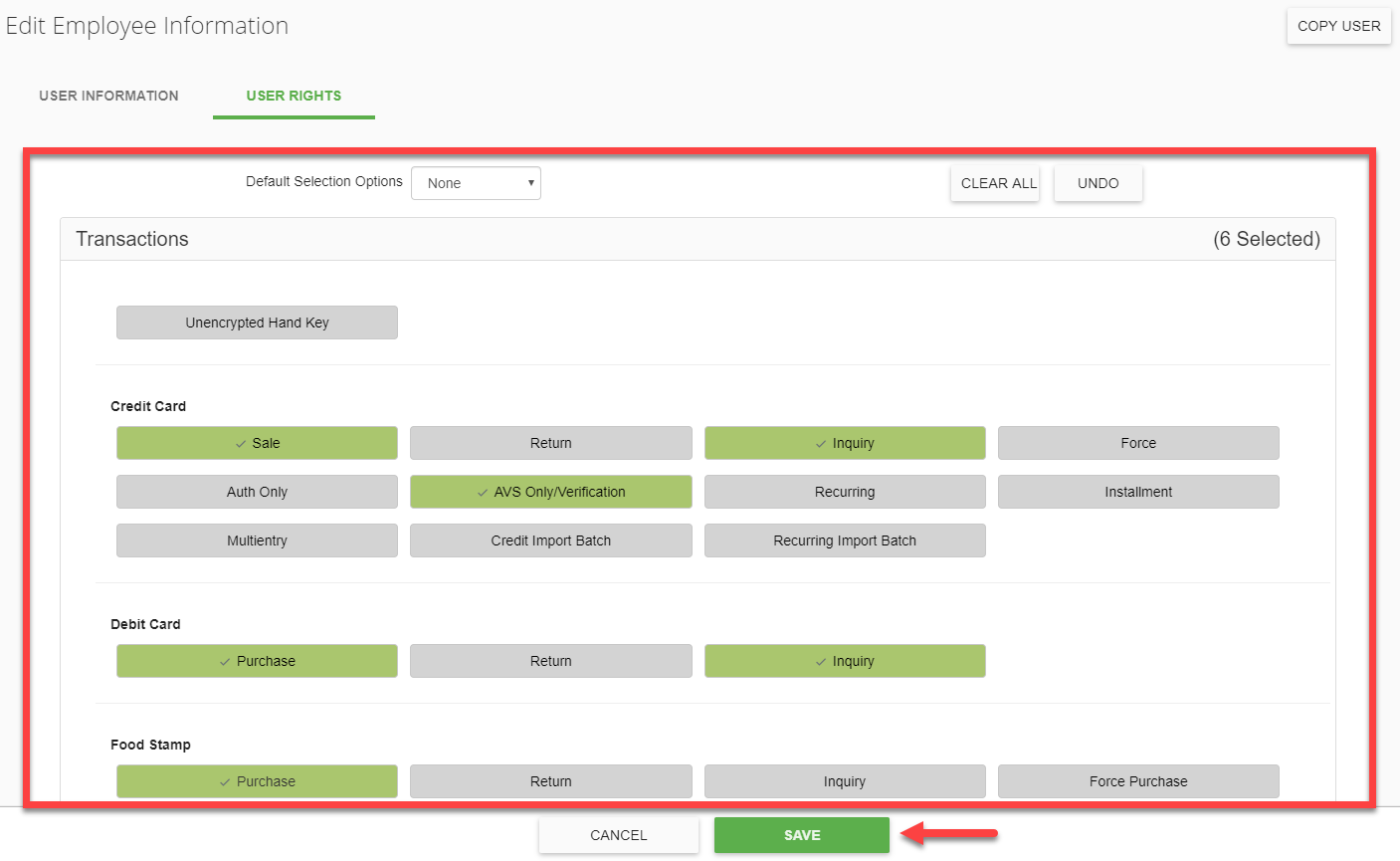
Task: Turn on Credit Import Batch
Action: (550, 540)
